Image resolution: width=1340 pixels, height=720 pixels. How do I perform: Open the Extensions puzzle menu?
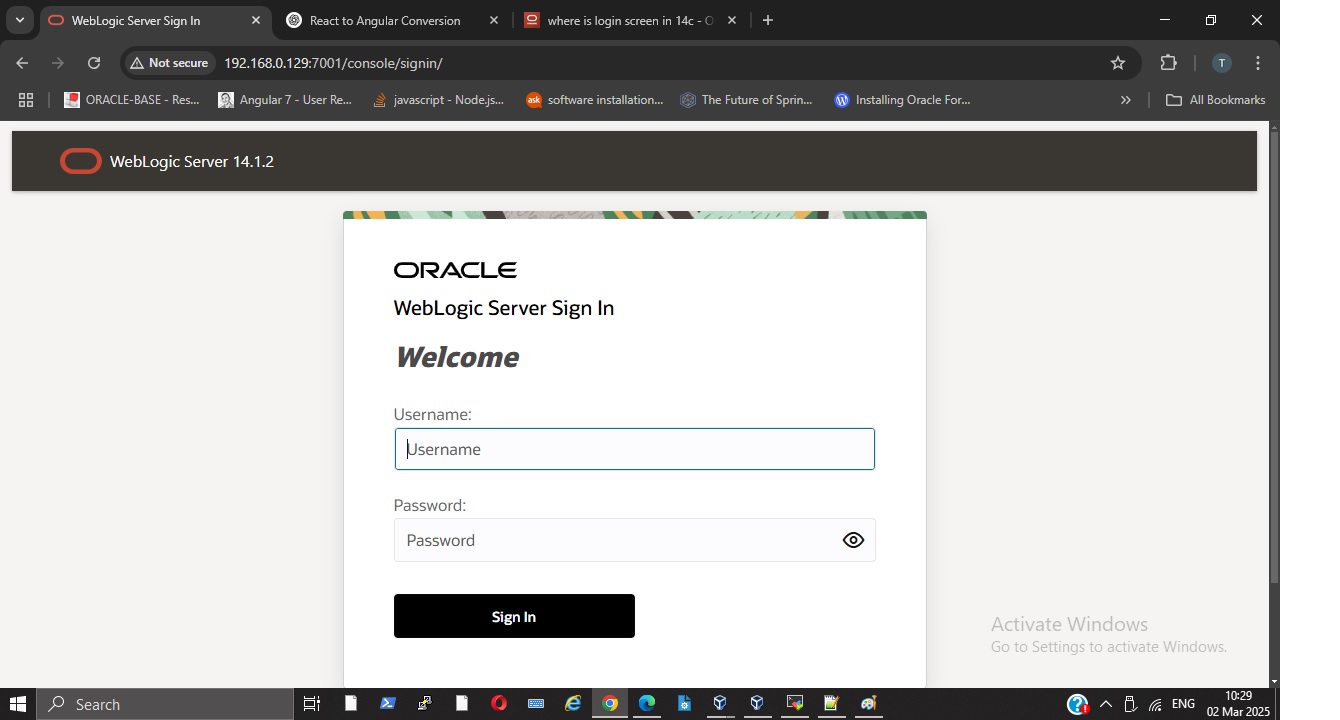pyautogui.click(x=1169, y=63)
